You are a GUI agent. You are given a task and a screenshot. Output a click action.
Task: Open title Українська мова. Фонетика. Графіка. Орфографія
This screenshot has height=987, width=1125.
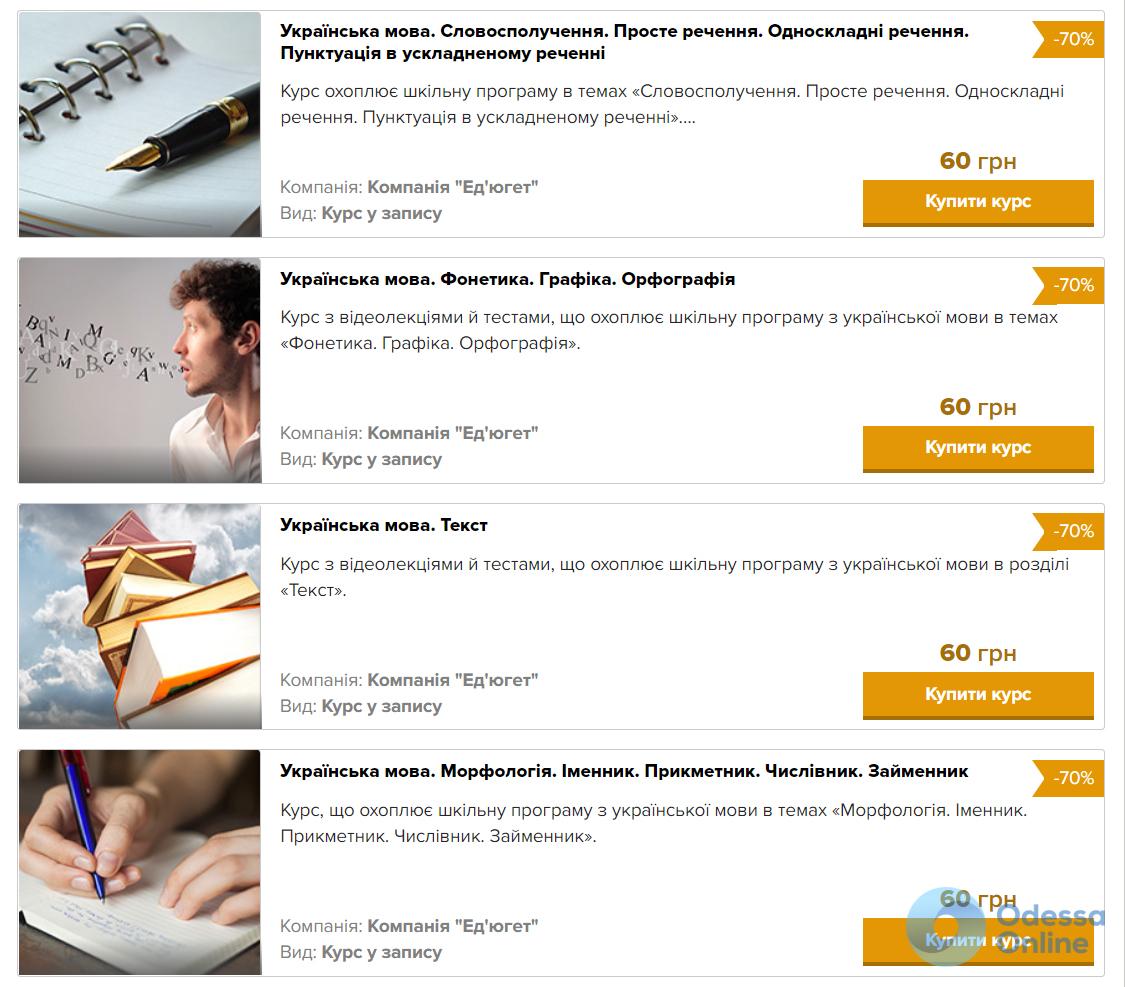point(507,279)
